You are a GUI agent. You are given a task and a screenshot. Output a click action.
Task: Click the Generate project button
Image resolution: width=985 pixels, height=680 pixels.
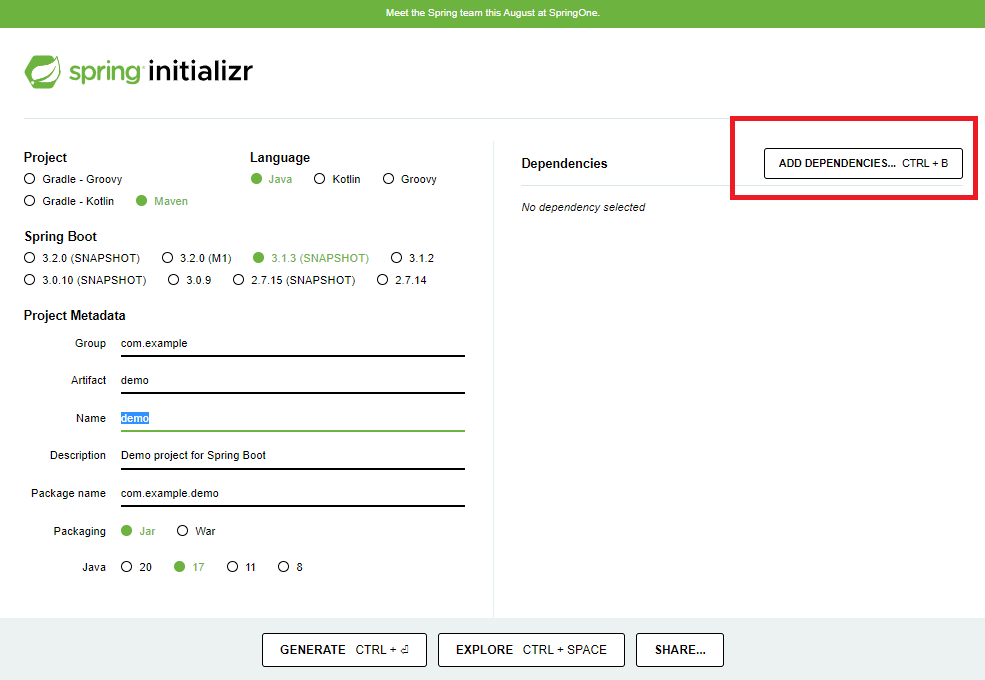[x=344, y=650]
